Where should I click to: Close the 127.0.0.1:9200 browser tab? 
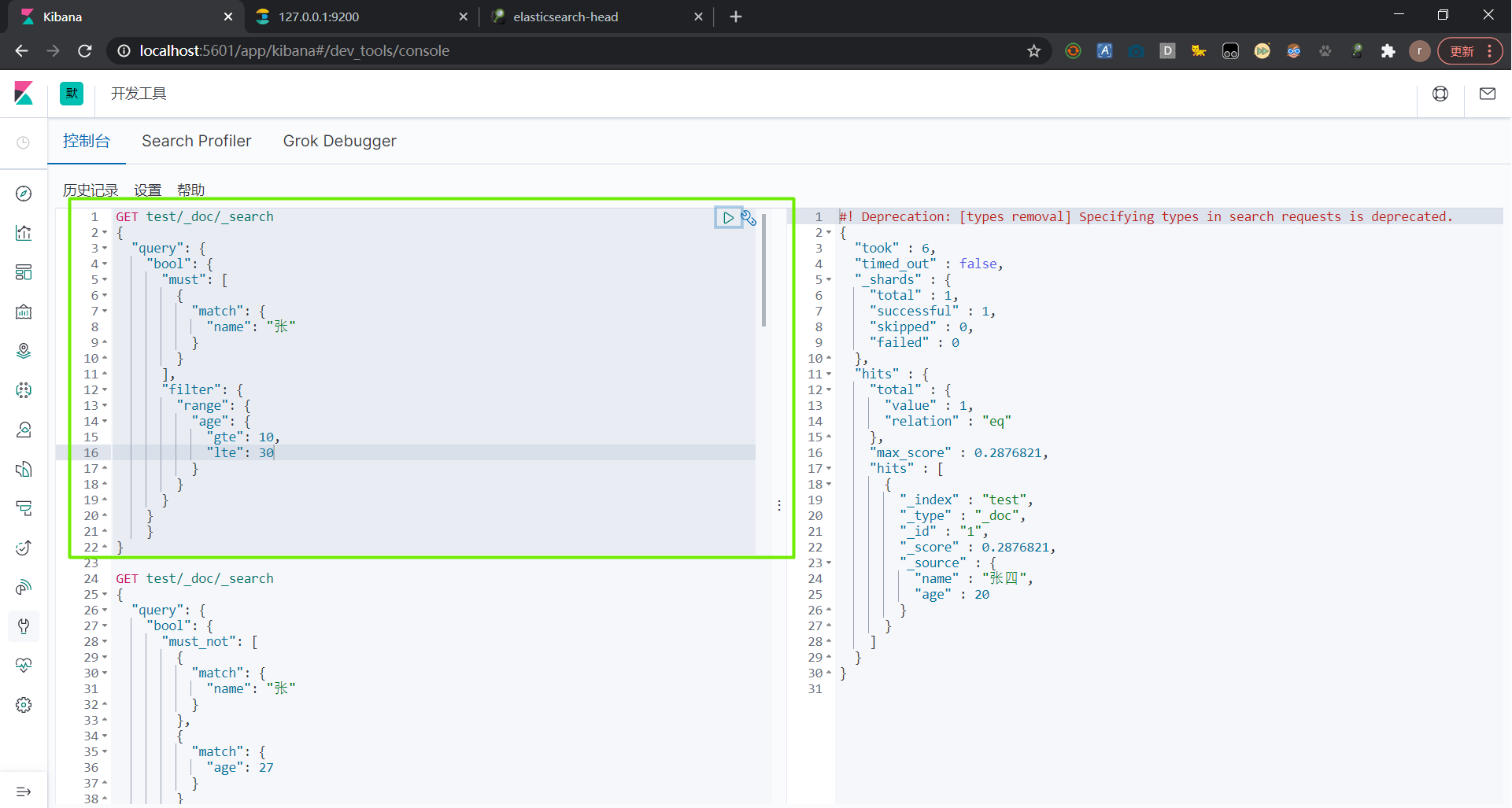pos(464,17)
